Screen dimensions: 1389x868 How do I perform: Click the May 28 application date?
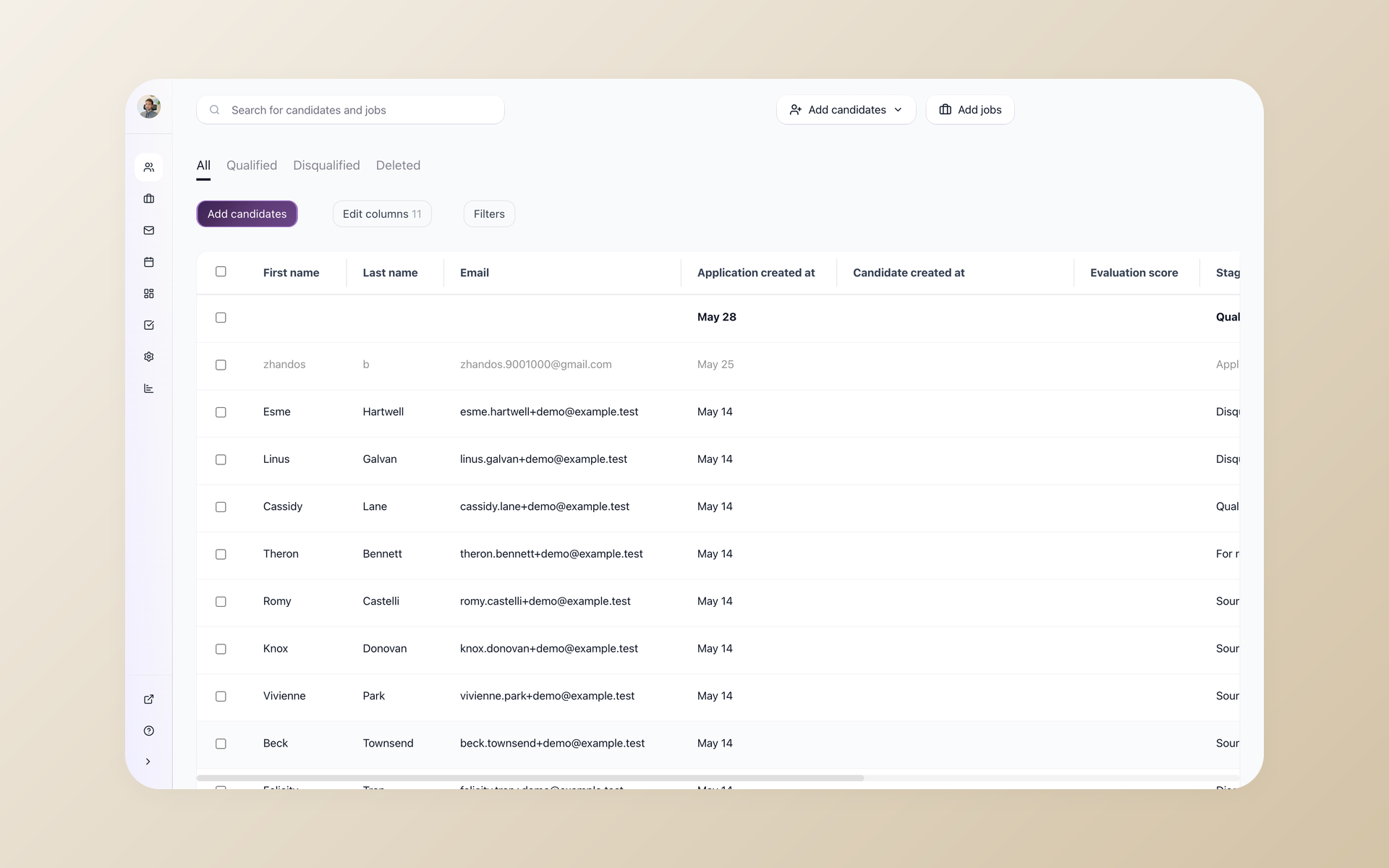click(717, 318)
